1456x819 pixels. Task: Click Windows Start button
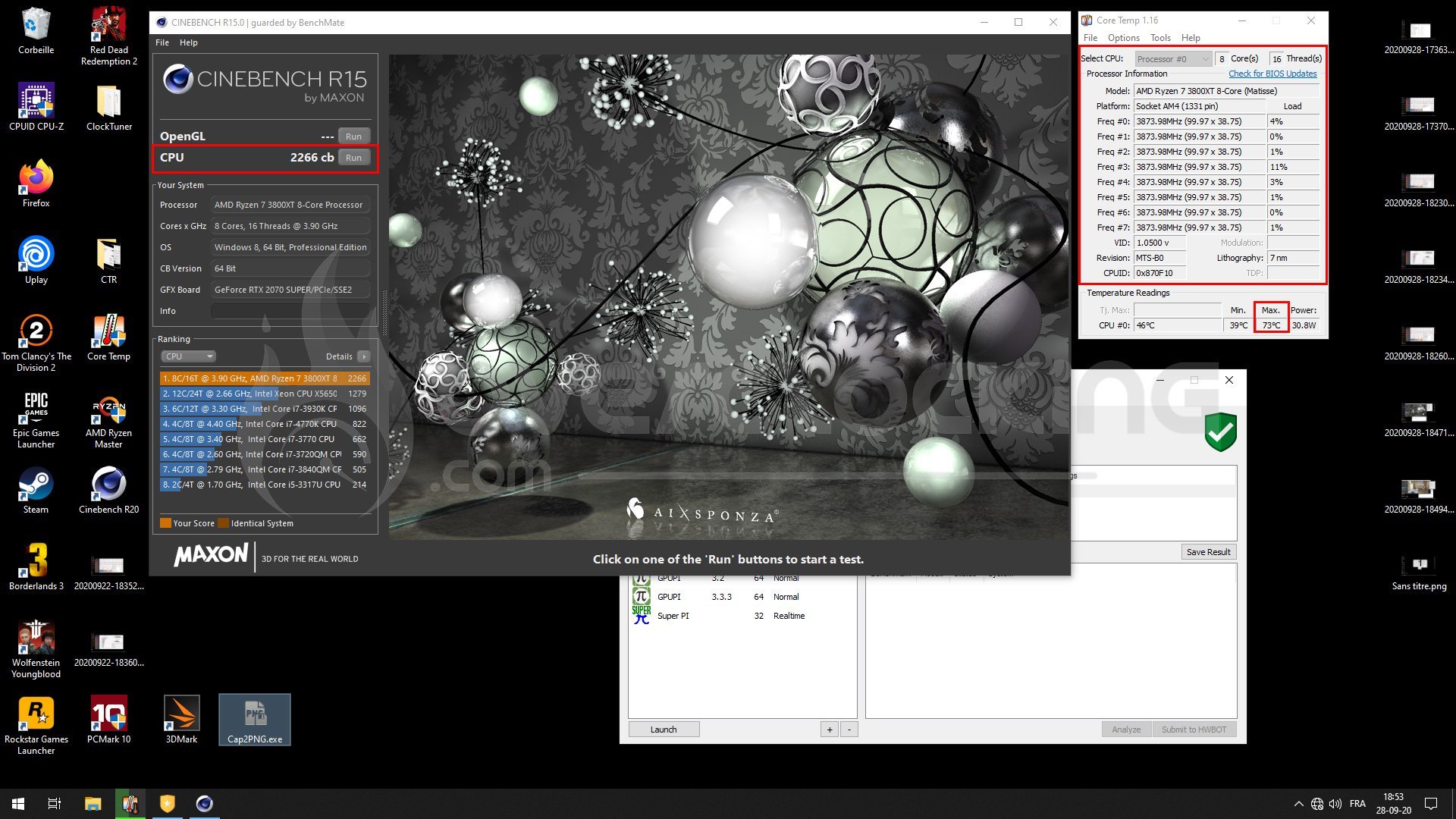tap(18, 804)
